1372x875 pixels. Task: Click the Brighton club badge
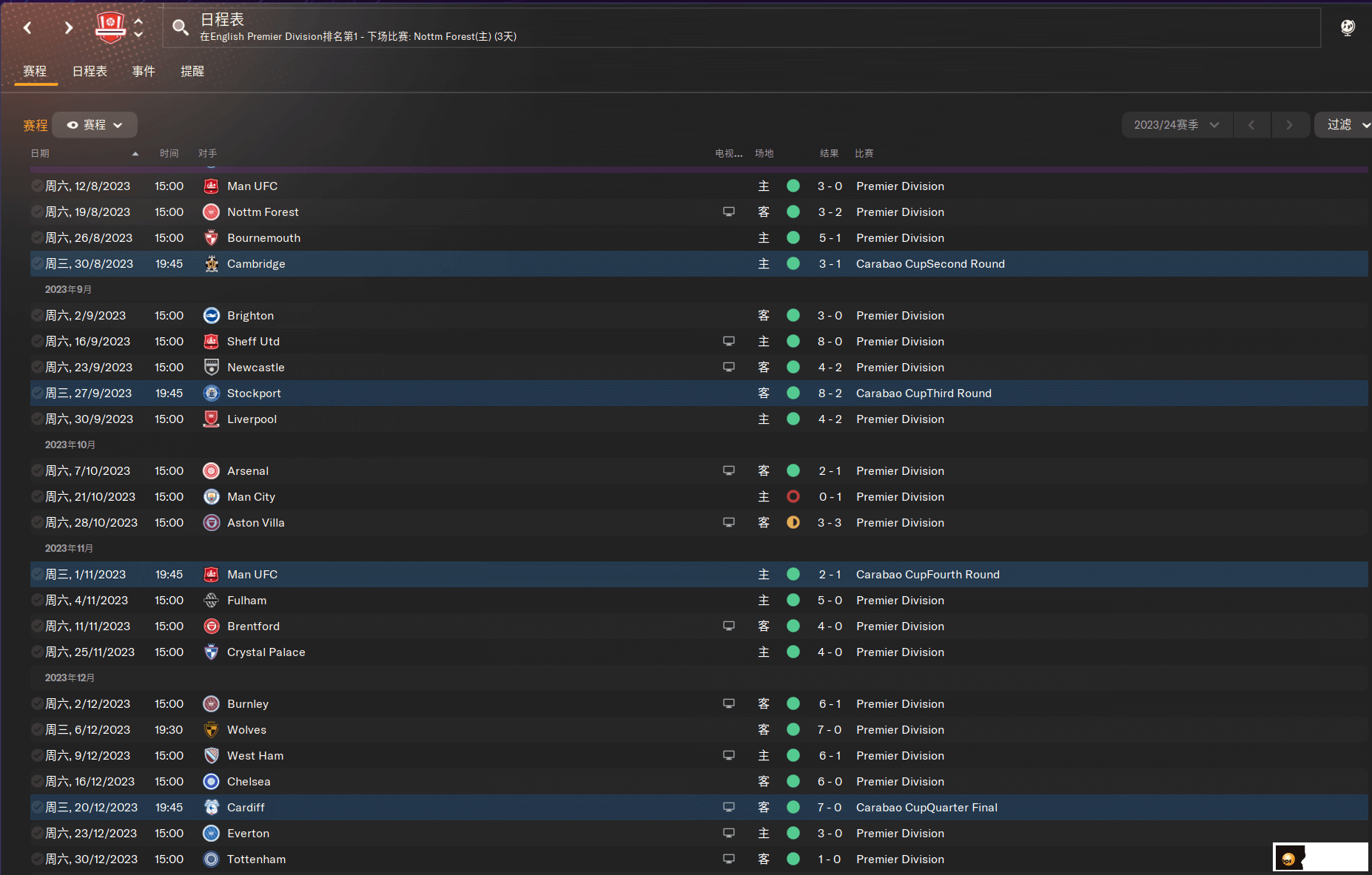(211, 316)
